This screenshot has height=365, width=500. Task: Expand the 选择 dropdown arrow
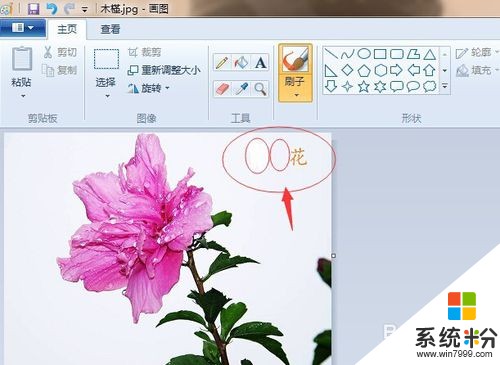click(107, 96)
